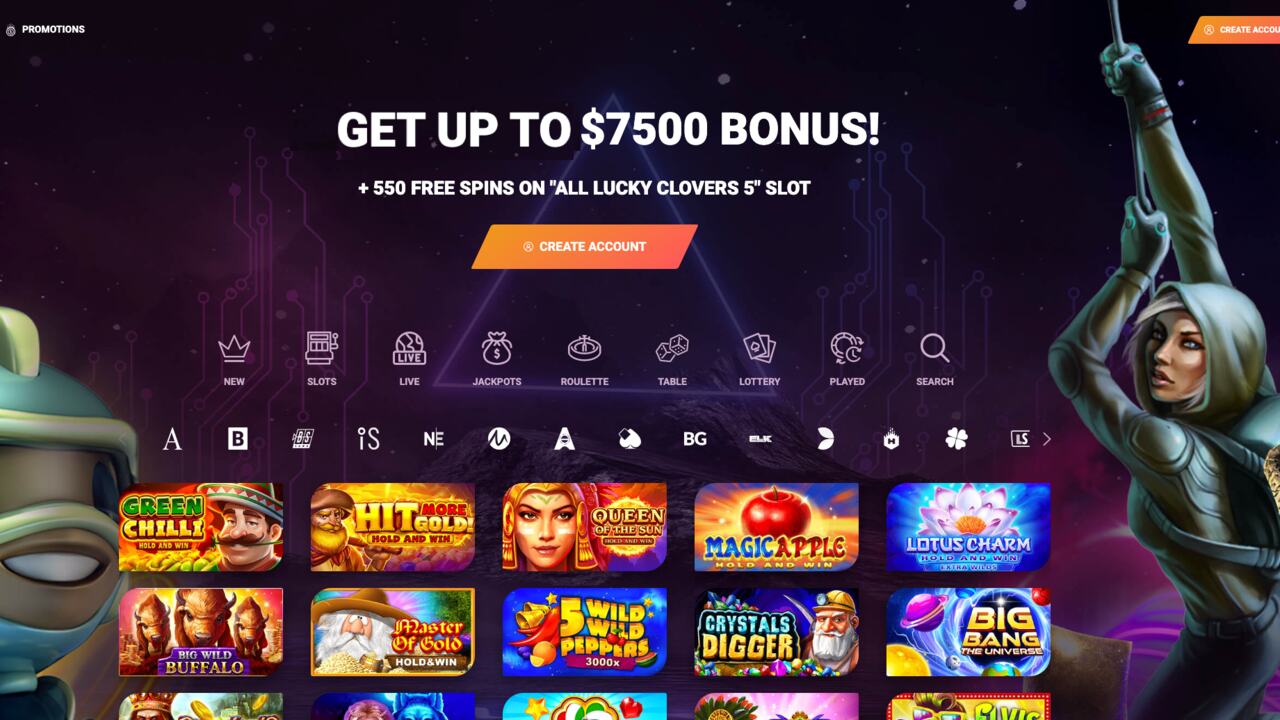Click the central Create Account button
Viewport: 1280px width, 720px height.
pyautogui.click(x=585, y=246)
